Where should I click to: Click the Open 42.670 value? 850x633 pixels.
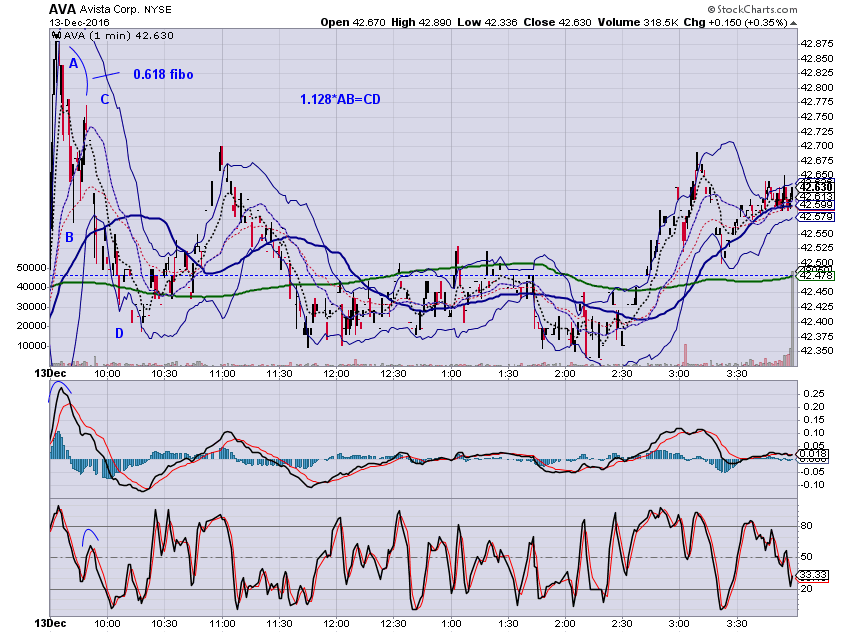353,22
